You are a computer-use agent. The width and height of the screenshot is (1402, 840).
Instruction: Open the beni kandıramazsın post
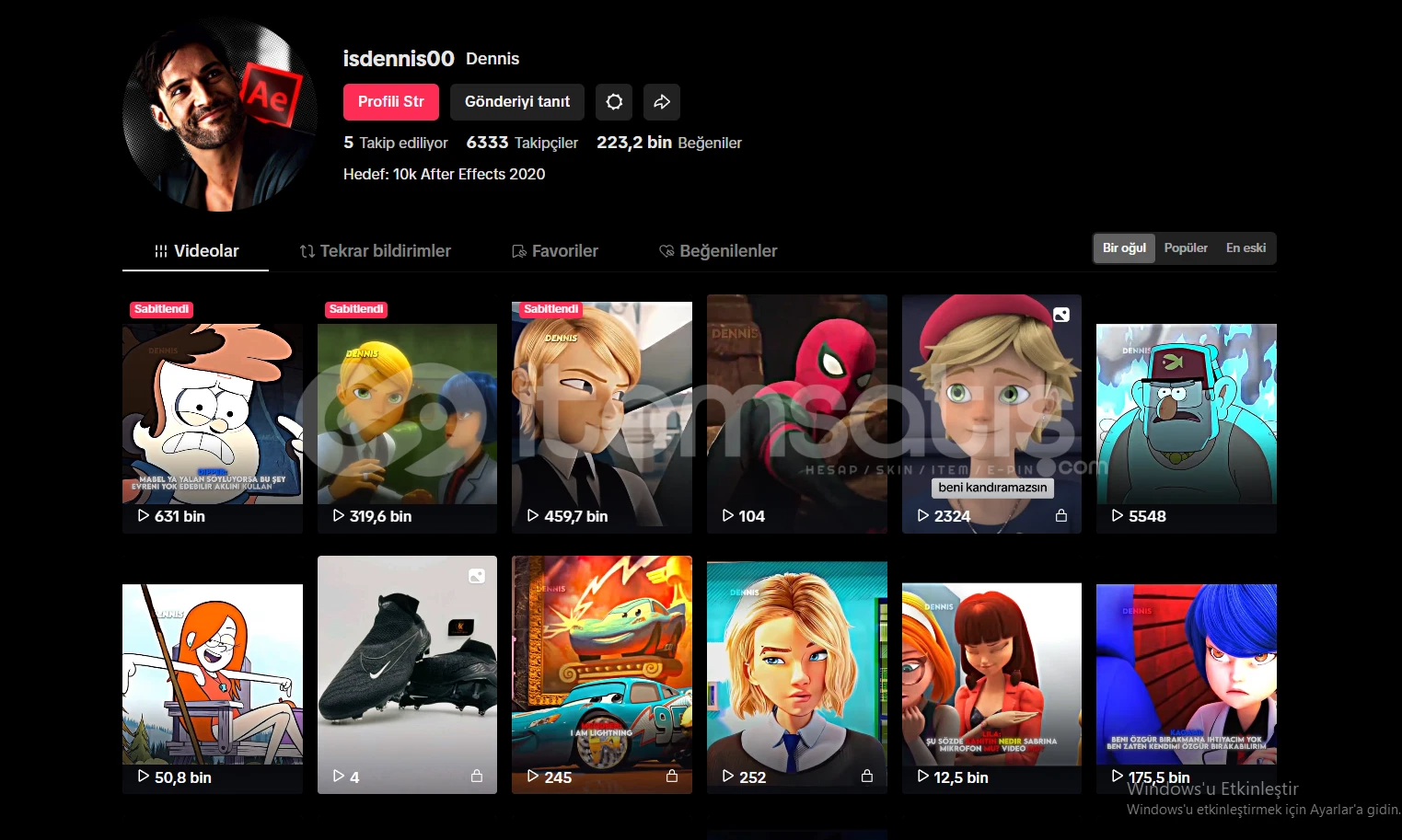pos(991,414)
